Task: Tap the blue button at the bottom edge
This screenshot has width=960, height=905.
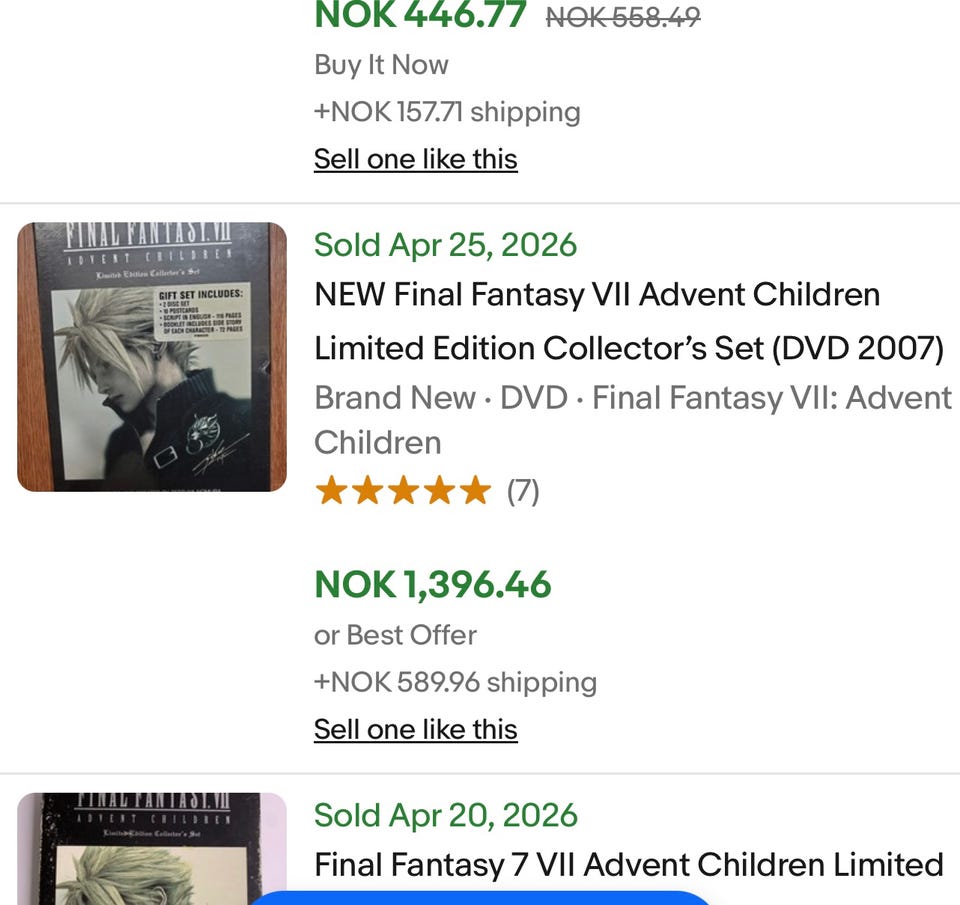Action: pyautogui.click(x=481, y=898)
